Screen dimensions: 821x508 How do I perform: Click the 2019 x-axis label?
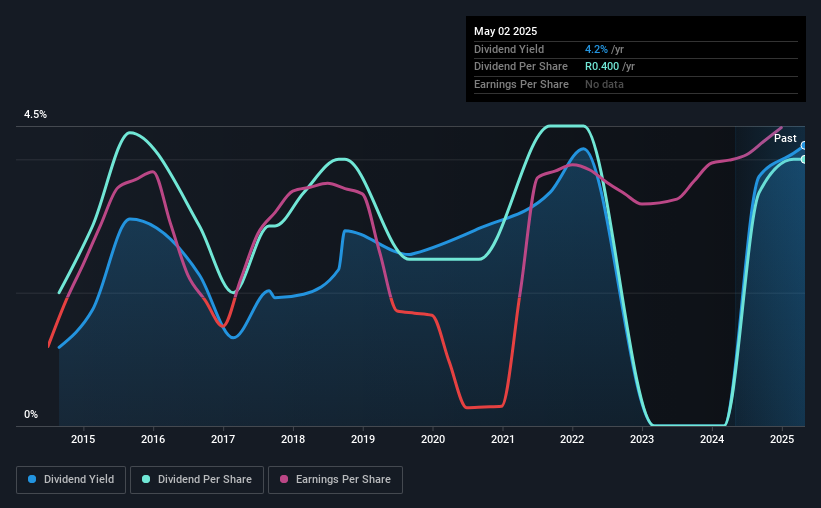click(363, 439)
